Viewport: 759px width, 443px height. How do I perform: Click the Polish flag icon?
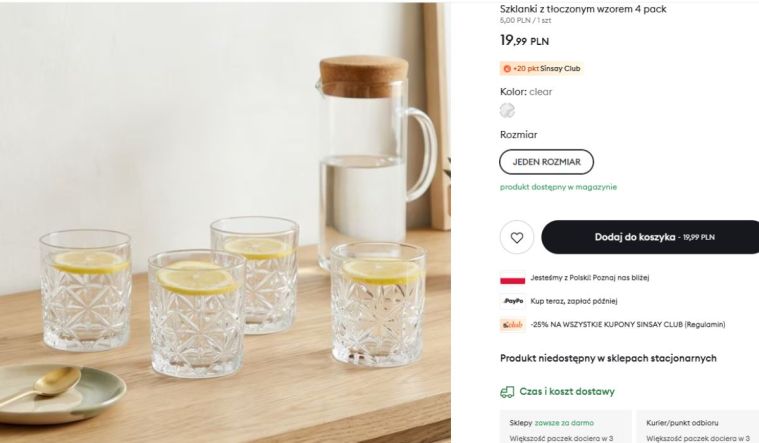[x=512, y=278]
